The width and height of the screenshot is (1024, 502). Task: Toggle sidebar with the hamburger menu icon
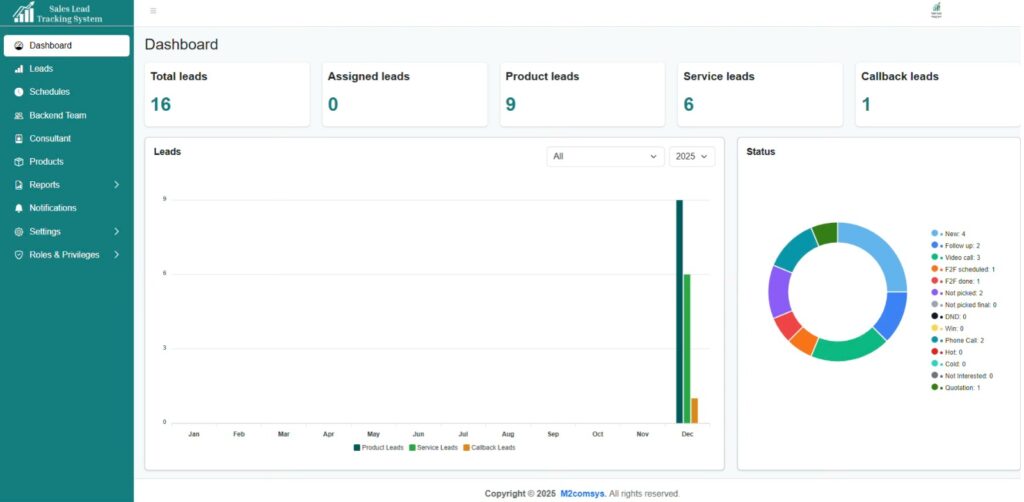pos(153,11)
